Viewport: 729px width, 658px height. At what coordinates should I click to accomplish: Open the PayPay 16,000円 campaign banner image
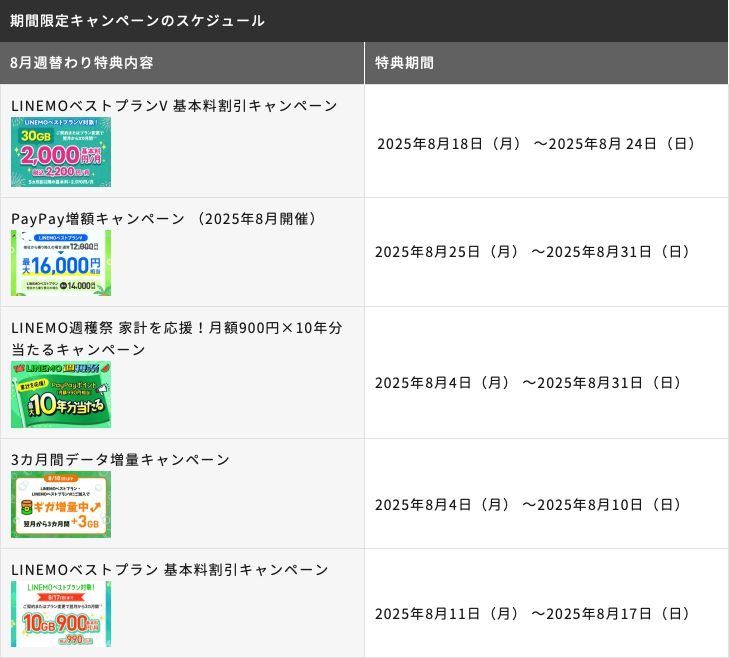click(x=61, y=263)
